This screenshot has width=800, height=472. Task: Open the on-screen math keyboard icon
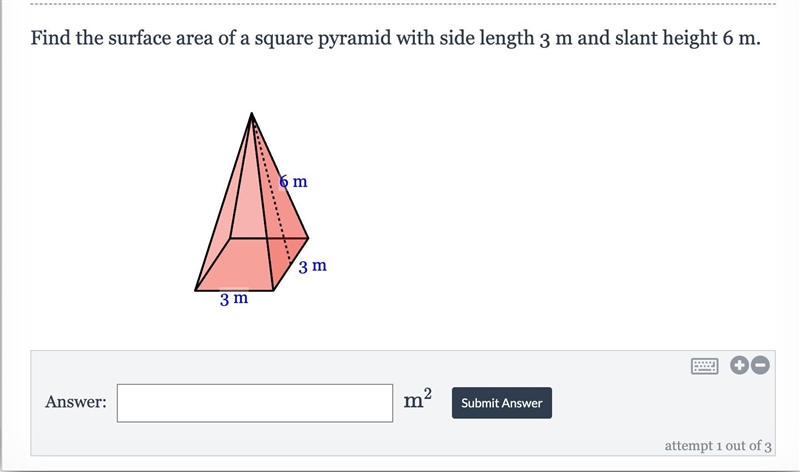pyautogui.click(x=705, y=366)
